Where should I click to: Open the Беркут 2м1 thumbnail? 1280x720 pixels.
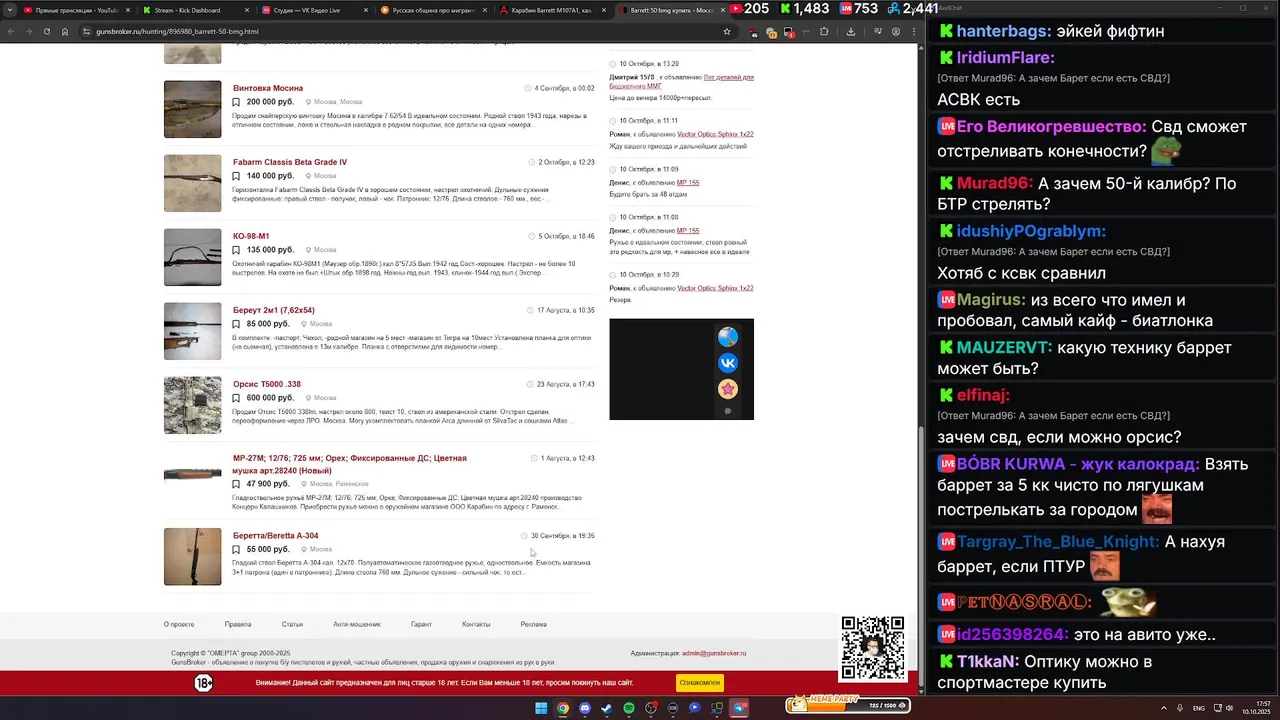[192, 331]
